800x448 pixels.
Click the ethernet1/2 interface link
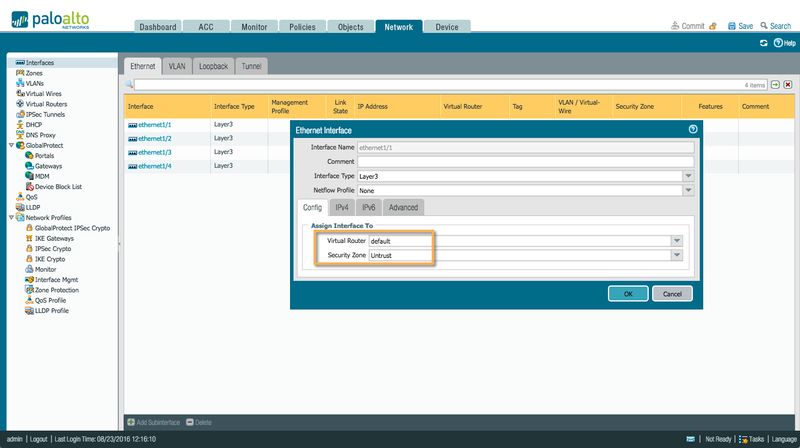click(x=154, y=138)
